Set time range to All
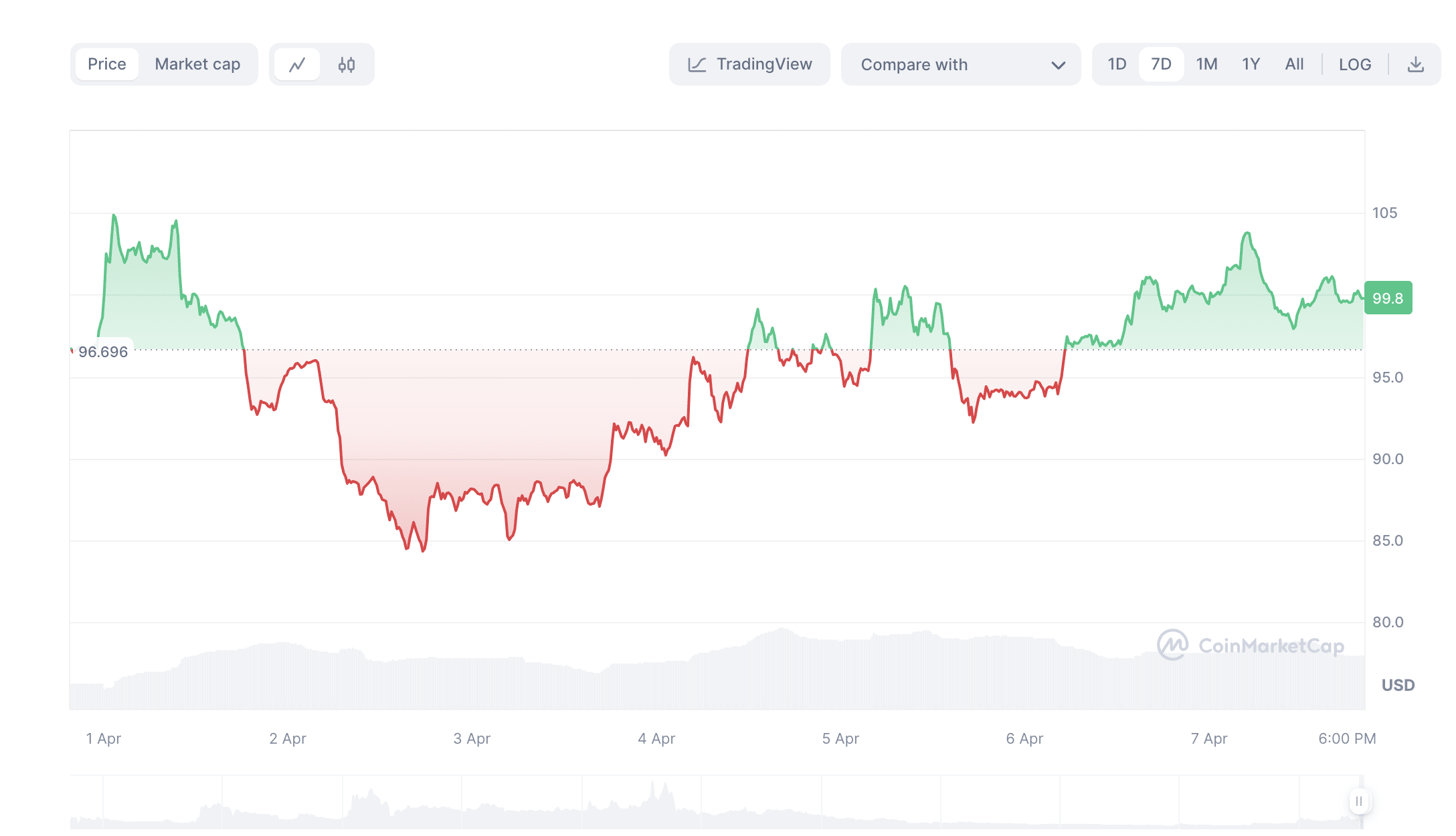 tap(1294, 64)
